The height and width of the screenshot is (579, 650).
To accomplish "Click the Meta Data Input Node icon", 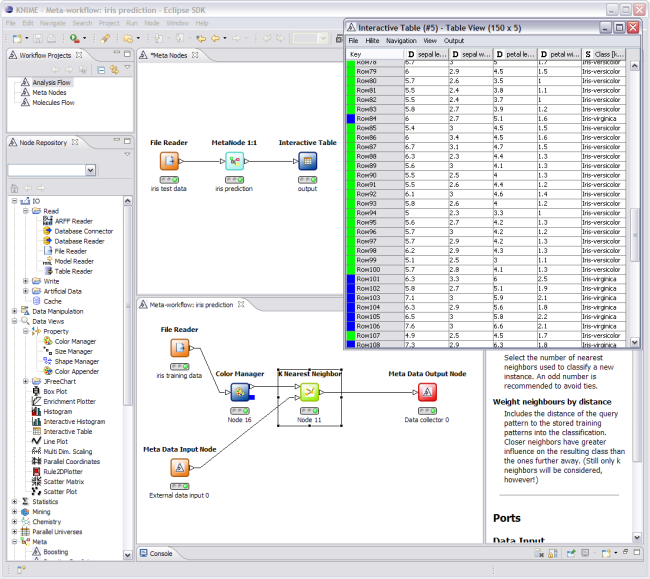I will (178, 467).
